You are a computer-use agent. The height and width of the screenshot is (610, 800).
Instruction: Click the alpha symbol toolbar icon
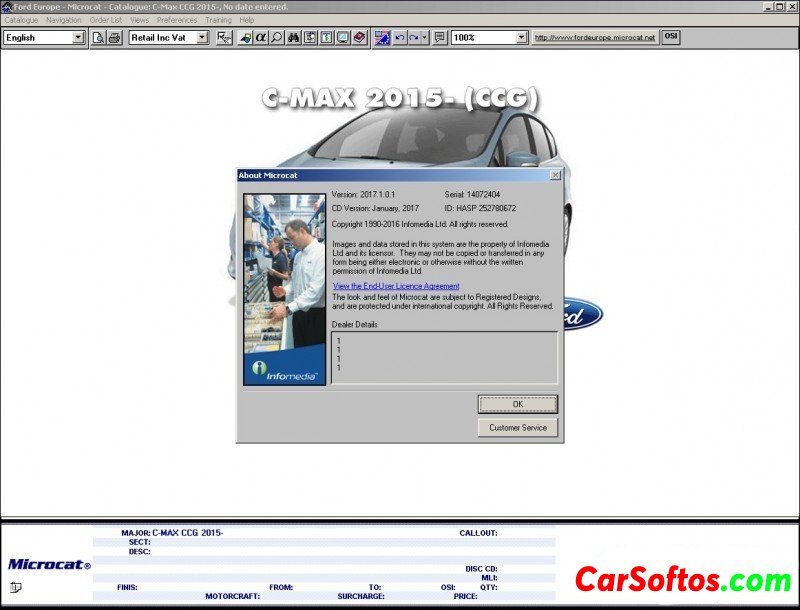(260, 38)
